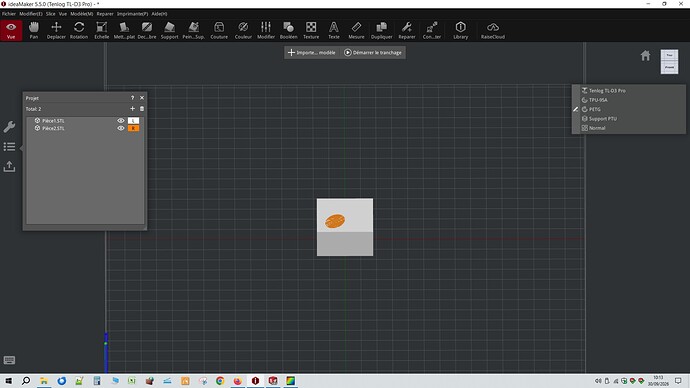Open the Texture tool
Image resolution: width=690 pixels, height=388 pixels.
point(311,30)
